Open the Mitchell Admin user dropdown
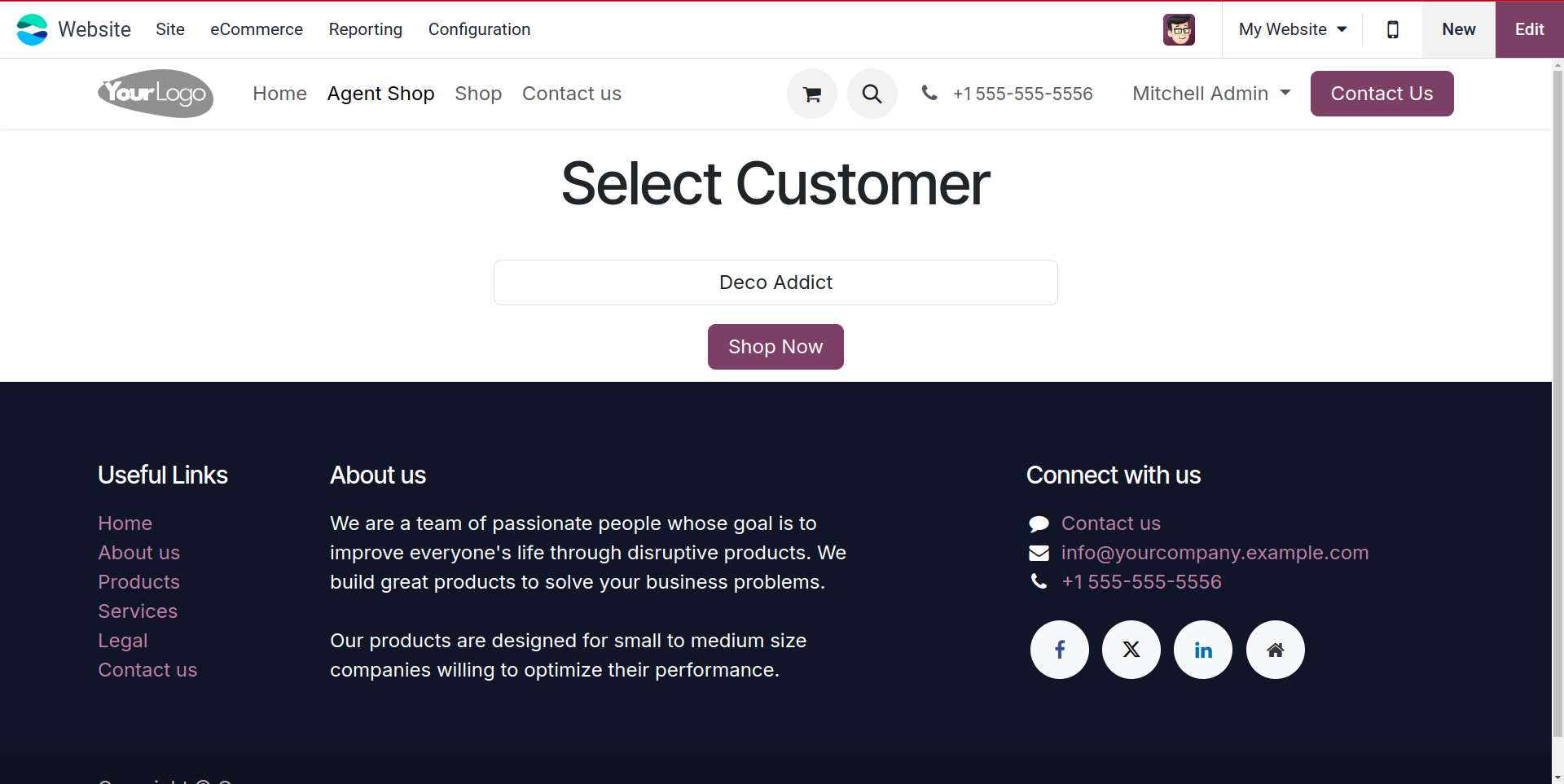Image resolution: width=1564 pixels, height=784 pixels. pos(1210,94)
